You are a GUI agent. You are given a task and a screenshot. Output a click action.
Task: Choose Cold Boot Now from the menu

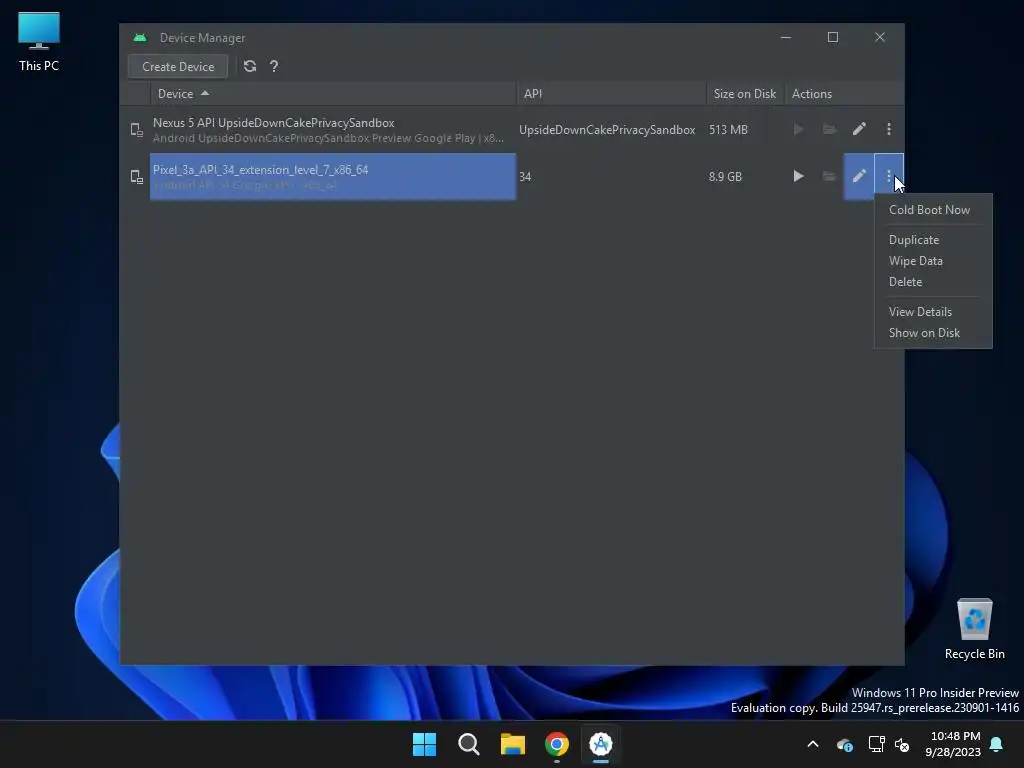click(933, 210)
